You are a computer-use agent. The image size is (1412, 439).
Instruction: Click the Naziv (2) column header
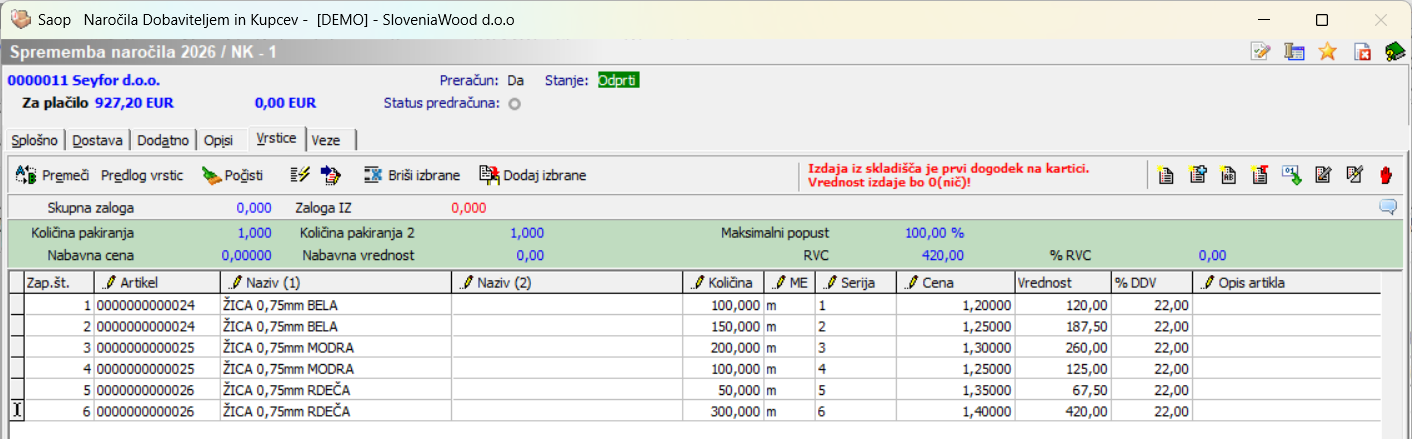(x=566, y=282)
